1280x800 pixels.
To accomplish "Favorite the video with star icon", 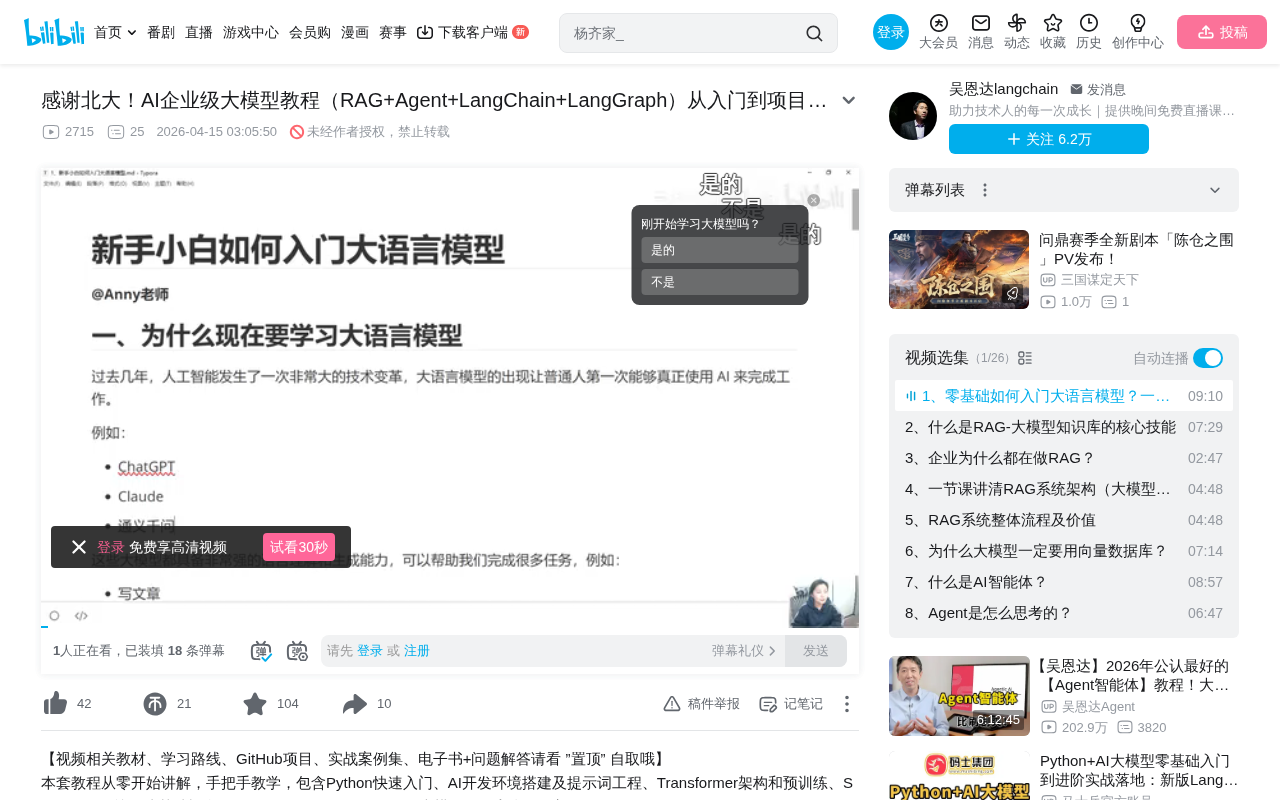I will pyautogui.click(x=255, y=704).
